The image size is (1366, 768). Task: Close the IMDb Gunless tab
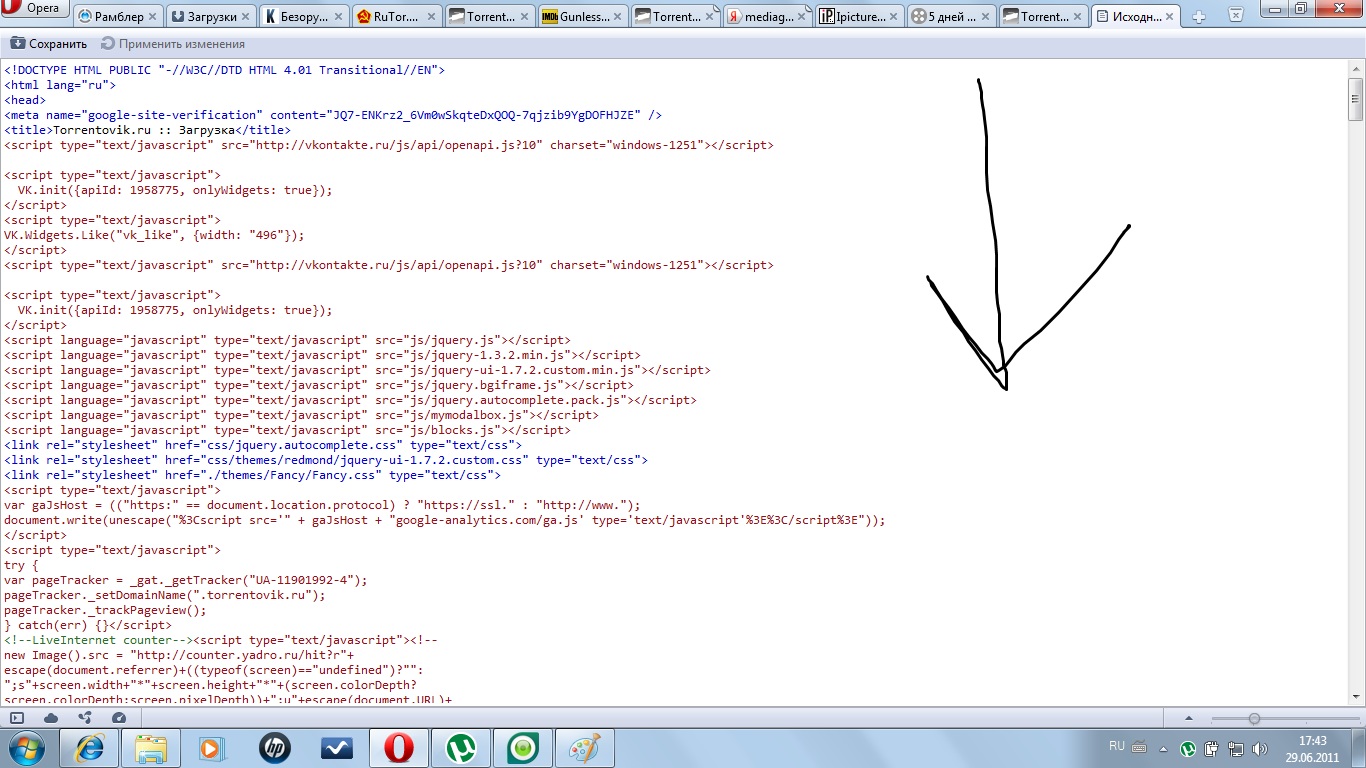coord(616,17)
